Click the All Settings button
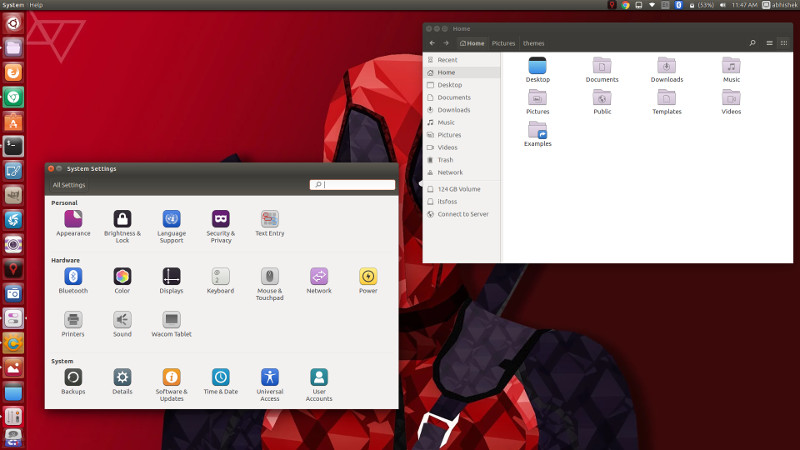The image size is (800, 450). (x=69, y=185)
